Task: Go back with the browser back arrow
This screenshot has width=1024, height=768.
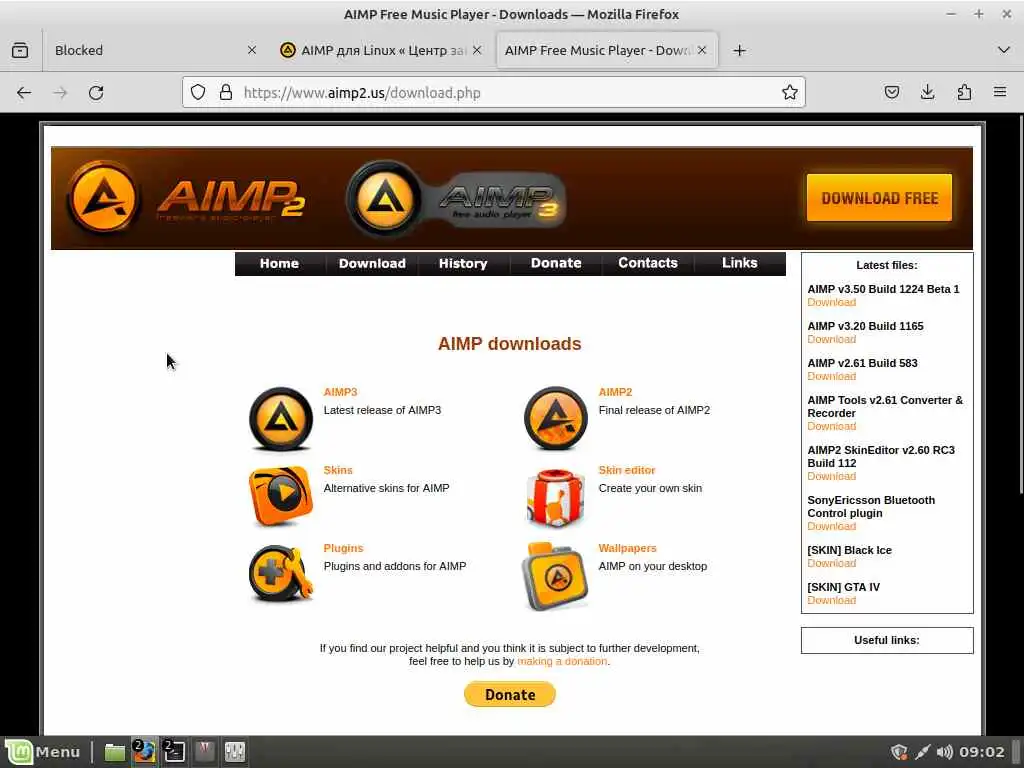Action: click(24, 93)
